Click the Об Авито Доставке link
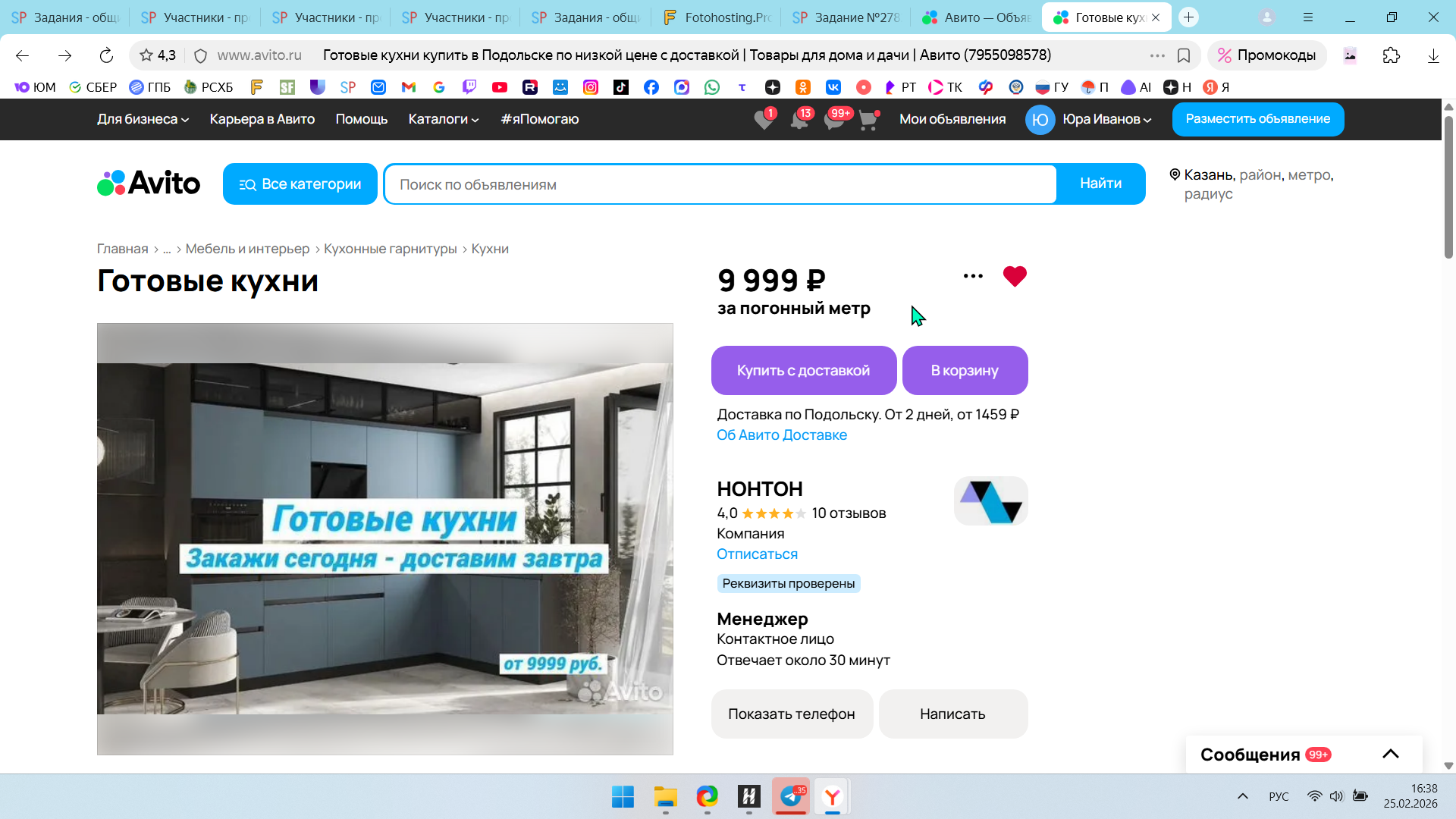Screen dimensions: 1456x819 click(x=782, y=435)
